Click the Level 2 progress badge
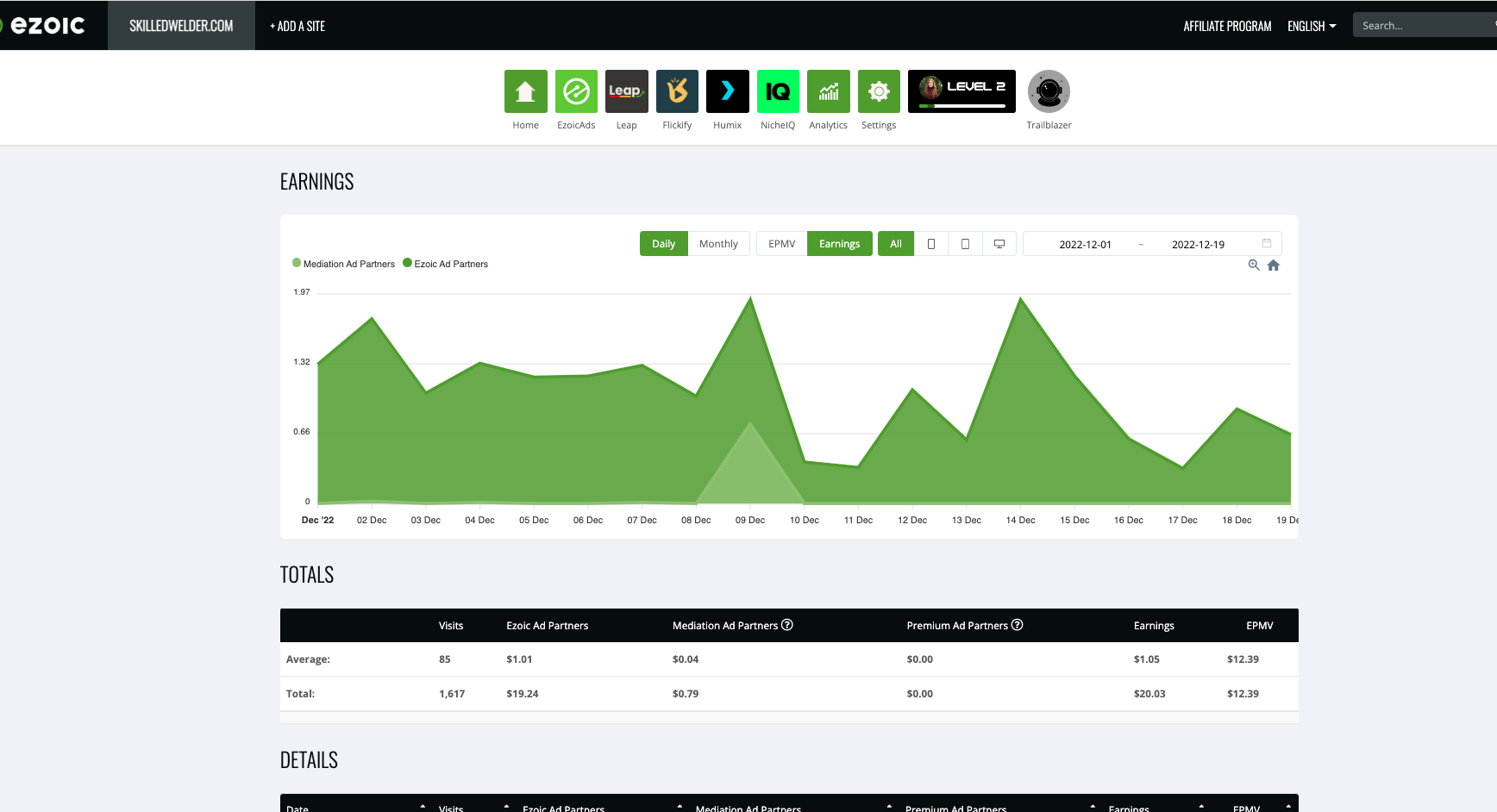Viewport: 1497px width, 812px height. pyautogui.click(x=961, y=91)
